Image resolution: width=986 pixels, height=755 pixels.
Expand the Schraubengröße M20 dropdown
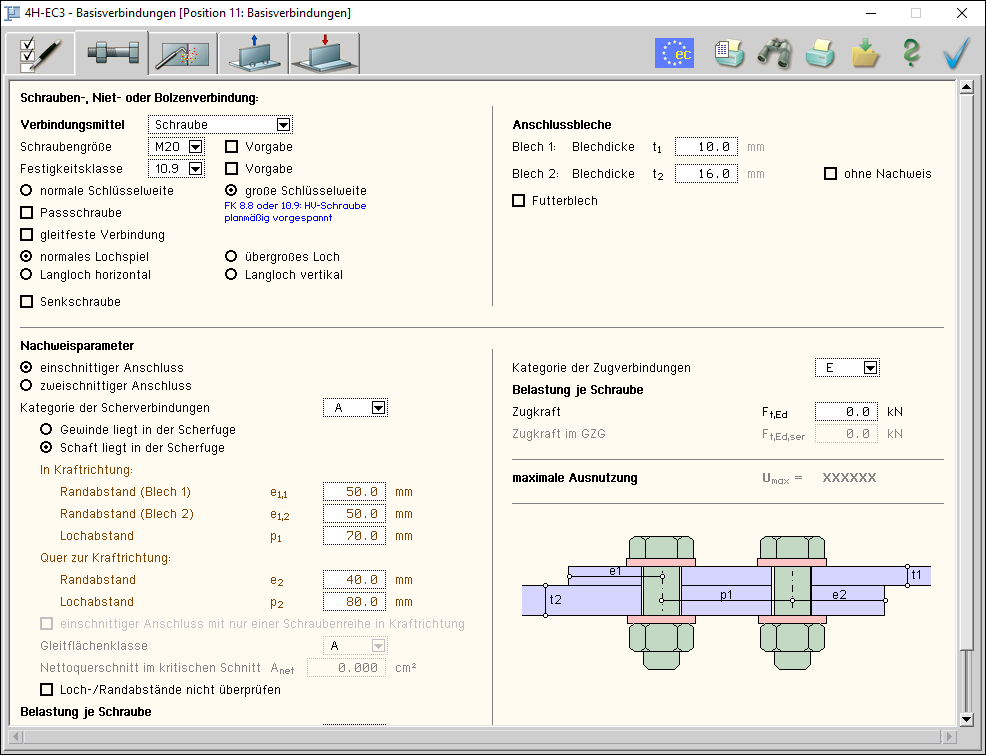point(195,147)
